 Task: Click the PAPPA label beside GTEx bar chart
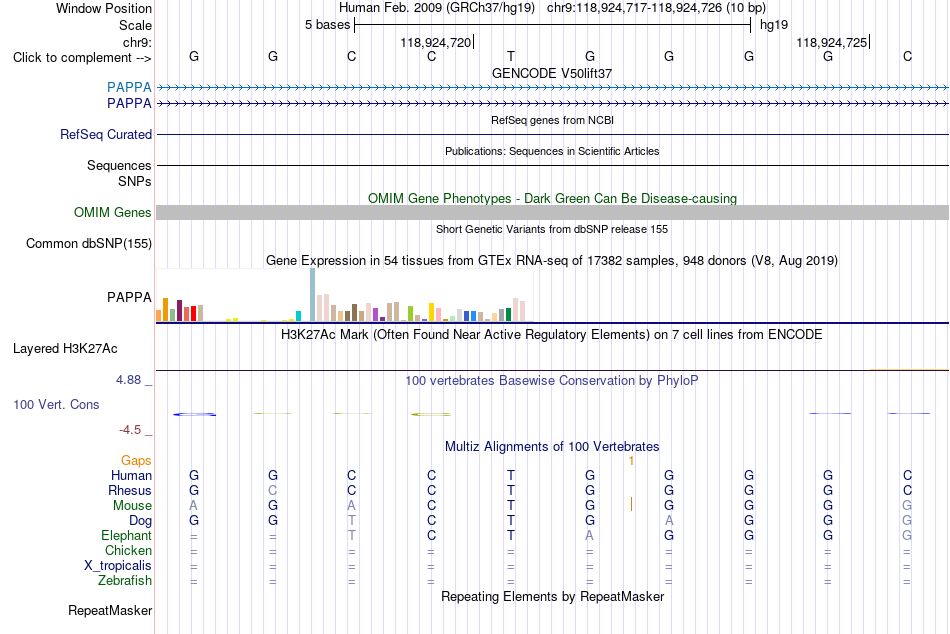point(129,298)
